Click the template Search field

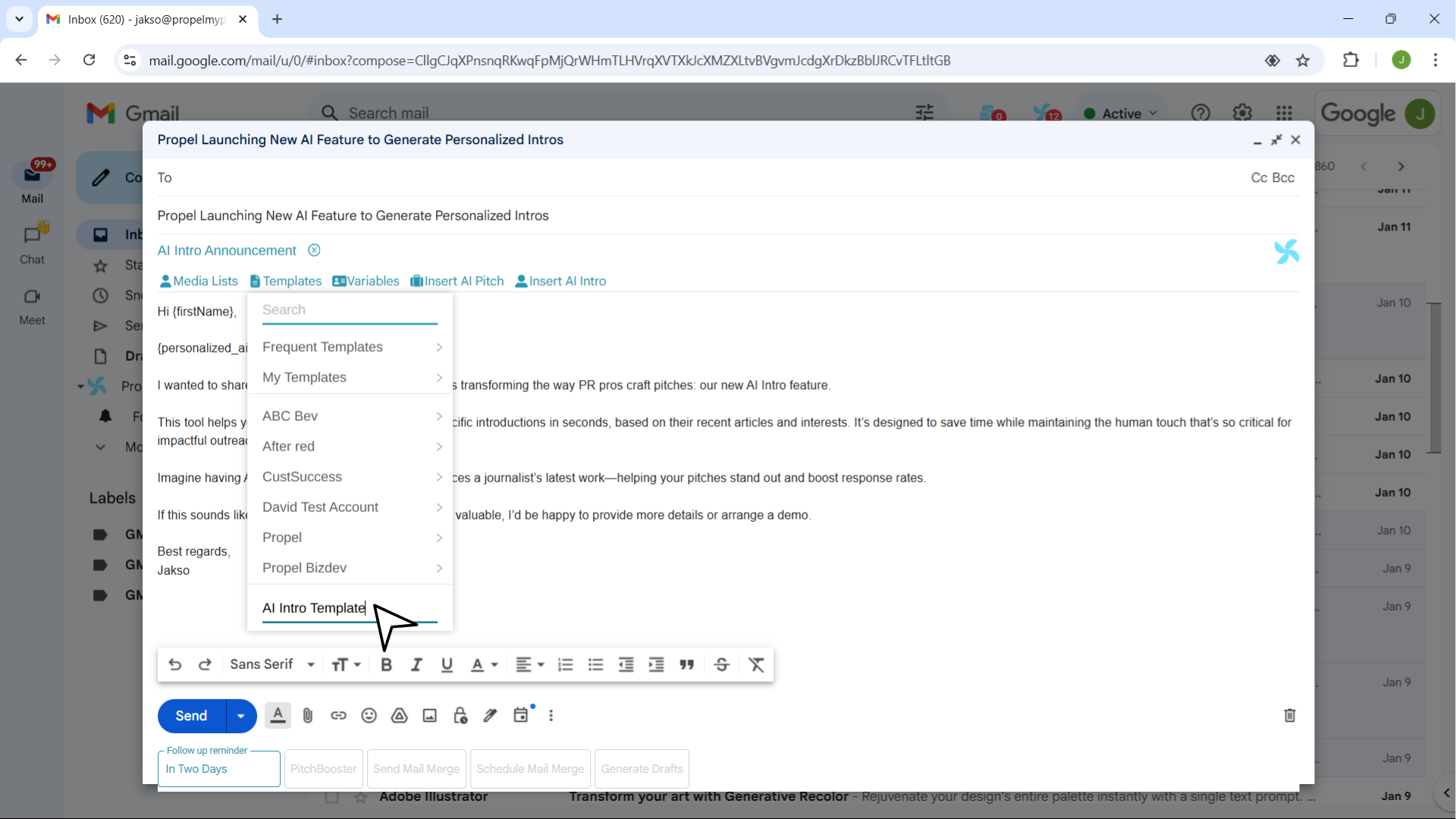[350, 310]
